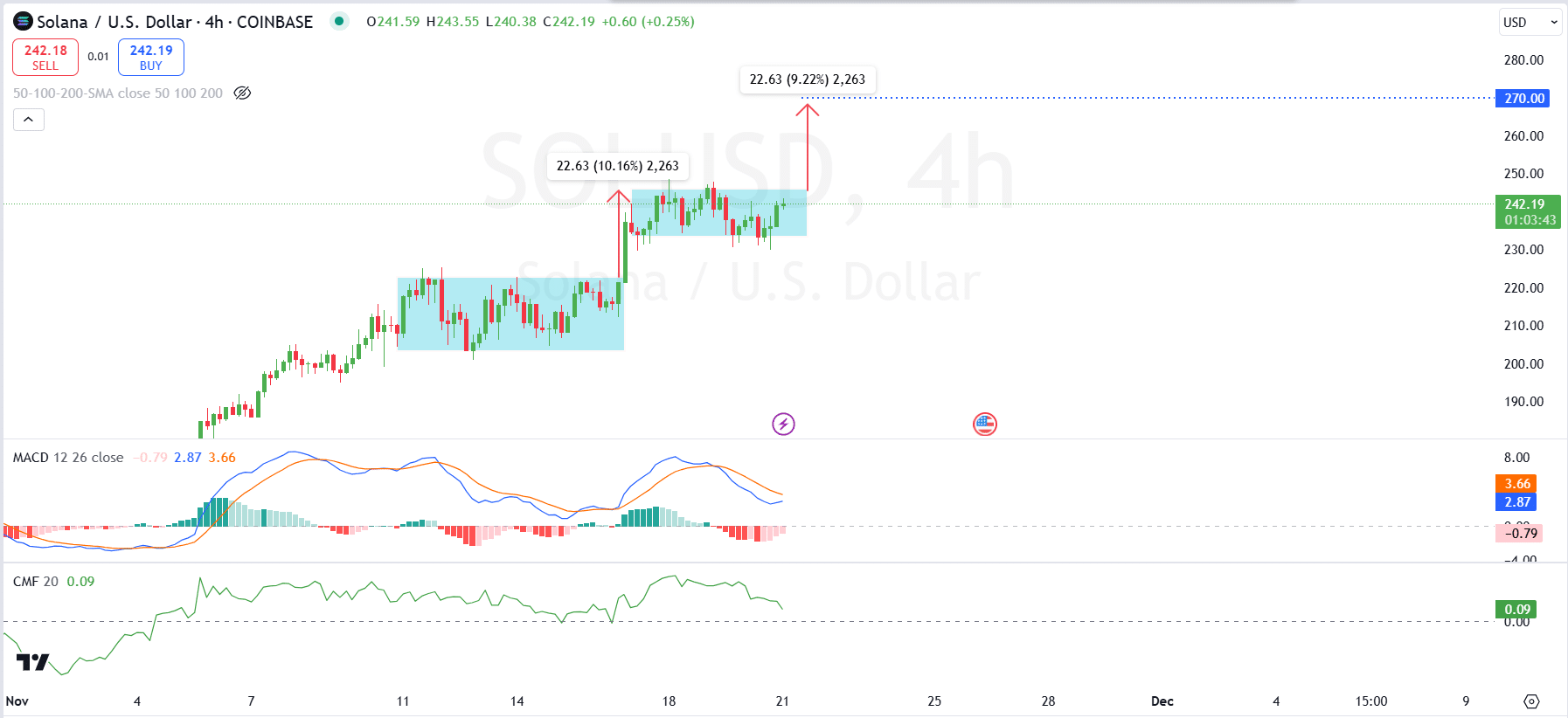The width and height of the screenshot is (1568, 718).
Task: Open the purple lightning event marker
Action: point(783,425)
